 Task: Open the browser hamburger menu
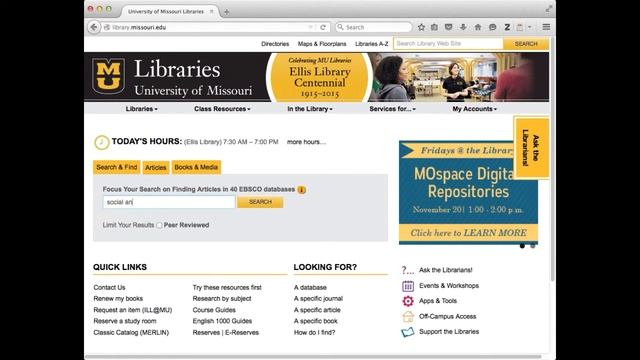pyautogui.click(x=546, y=27)
